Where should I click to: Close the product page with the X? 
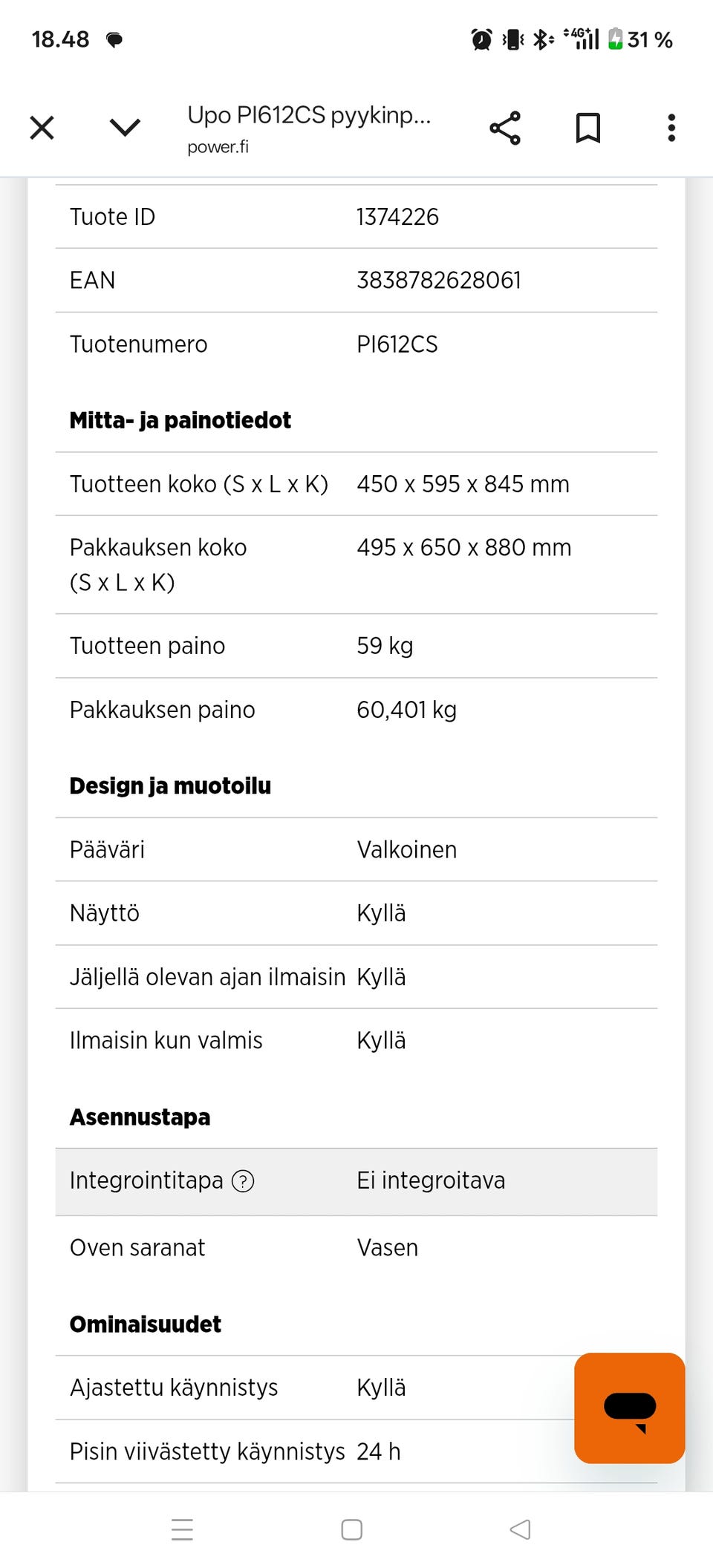coord(42,128)
